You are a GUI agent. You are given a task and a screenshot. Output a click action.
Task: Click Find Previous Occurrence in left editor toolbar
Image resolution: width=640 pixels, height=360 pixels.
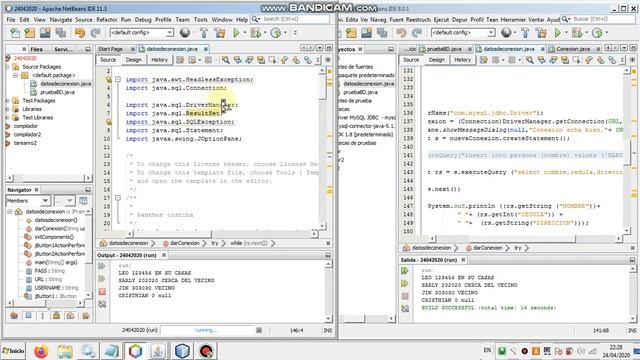point(237,60)
